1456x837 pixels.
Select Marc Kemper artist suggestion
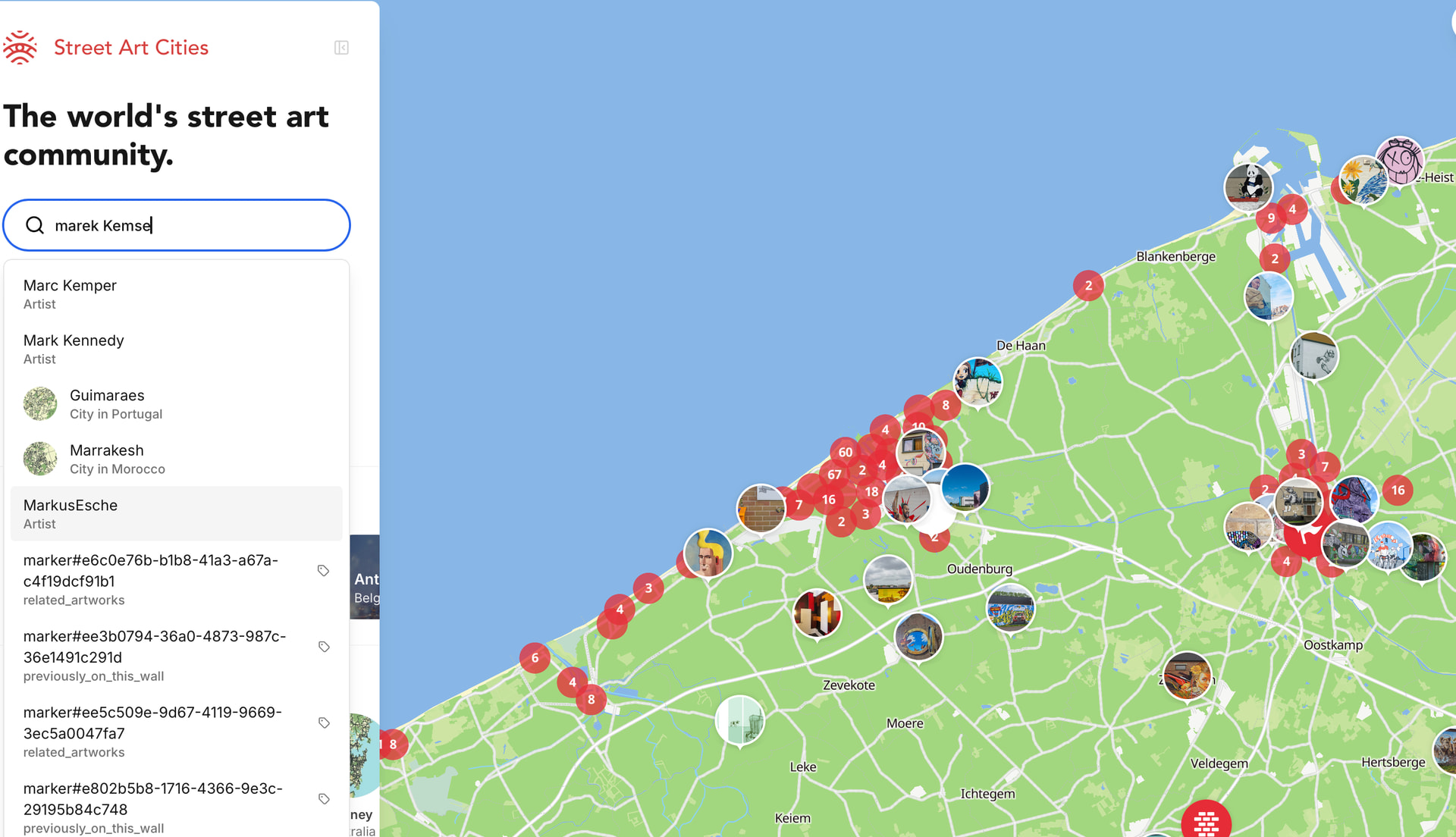click(176, 294)
